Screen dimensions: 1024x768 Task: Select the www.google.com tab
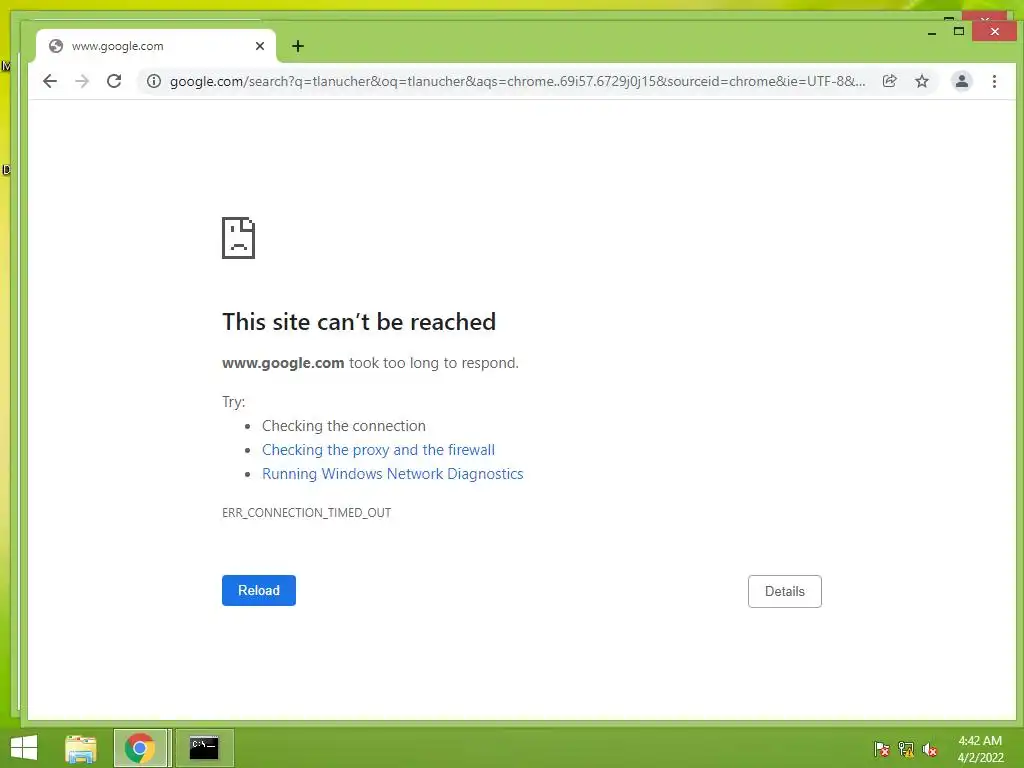[156, 46]
